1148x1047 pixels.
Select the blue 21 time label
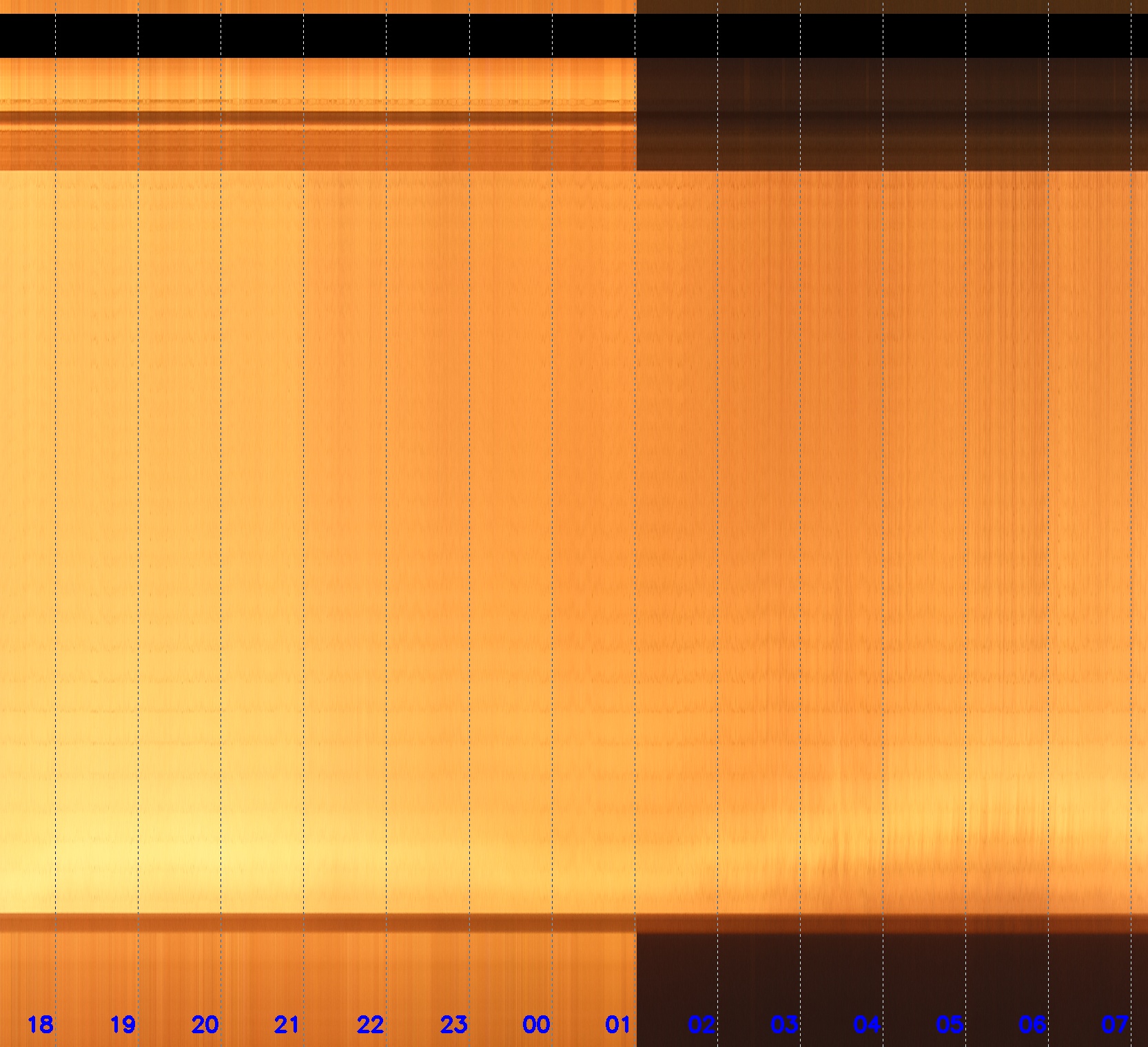(x=287, y=1024)
